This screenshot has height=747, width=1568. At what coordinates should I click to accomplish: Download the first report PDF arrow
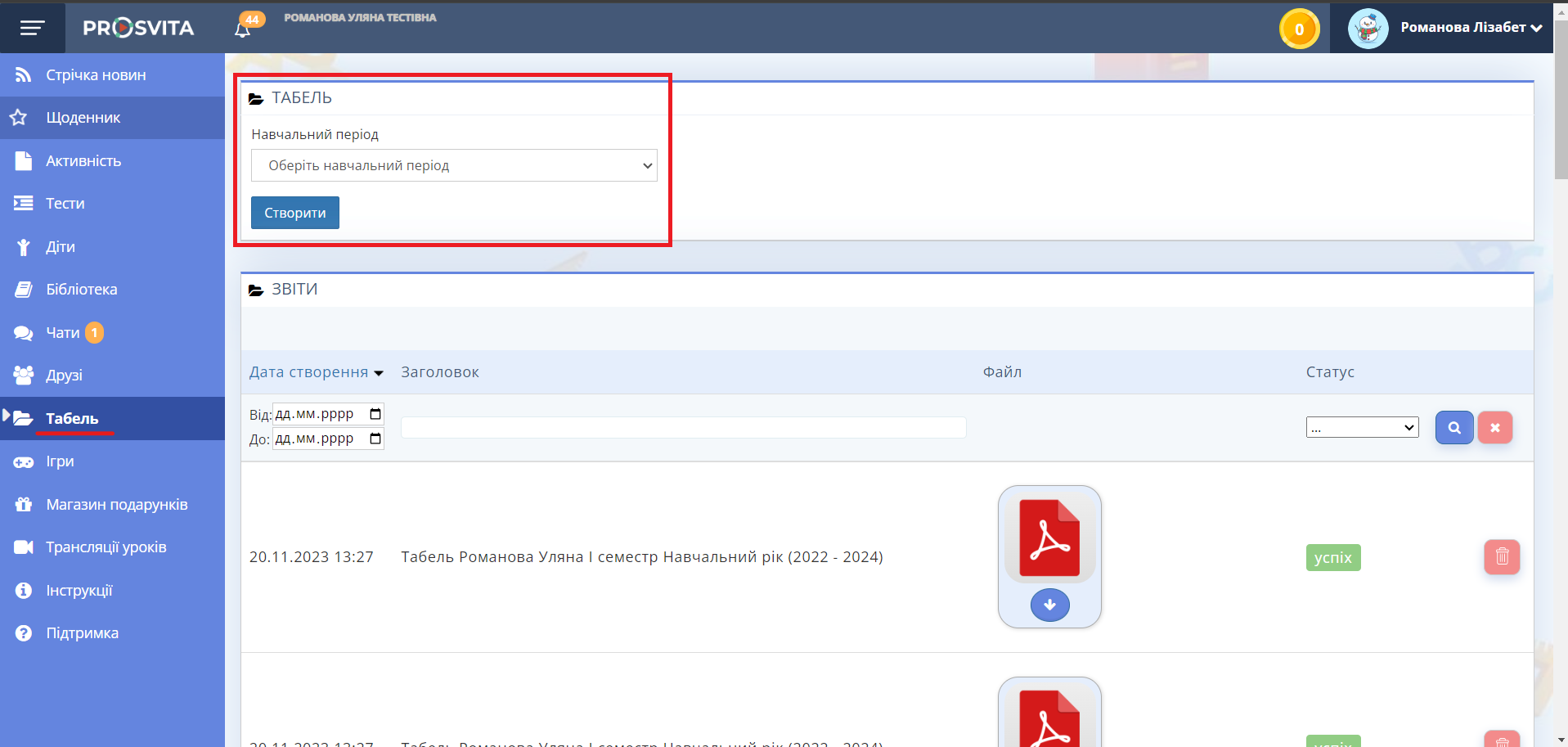click(1049, 605)
